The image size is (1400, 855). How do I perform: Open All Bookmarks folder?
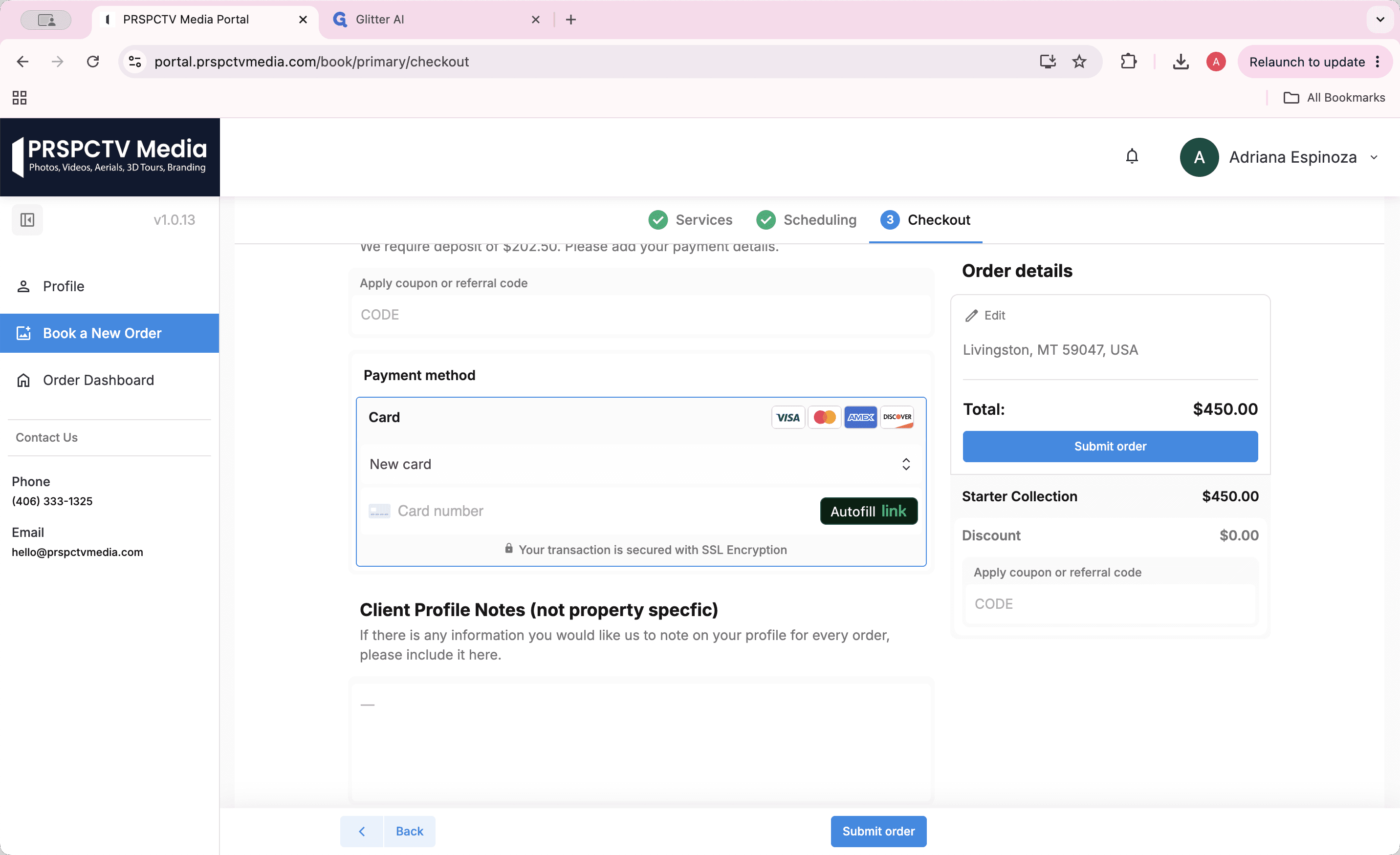(x=1334, y=98)
